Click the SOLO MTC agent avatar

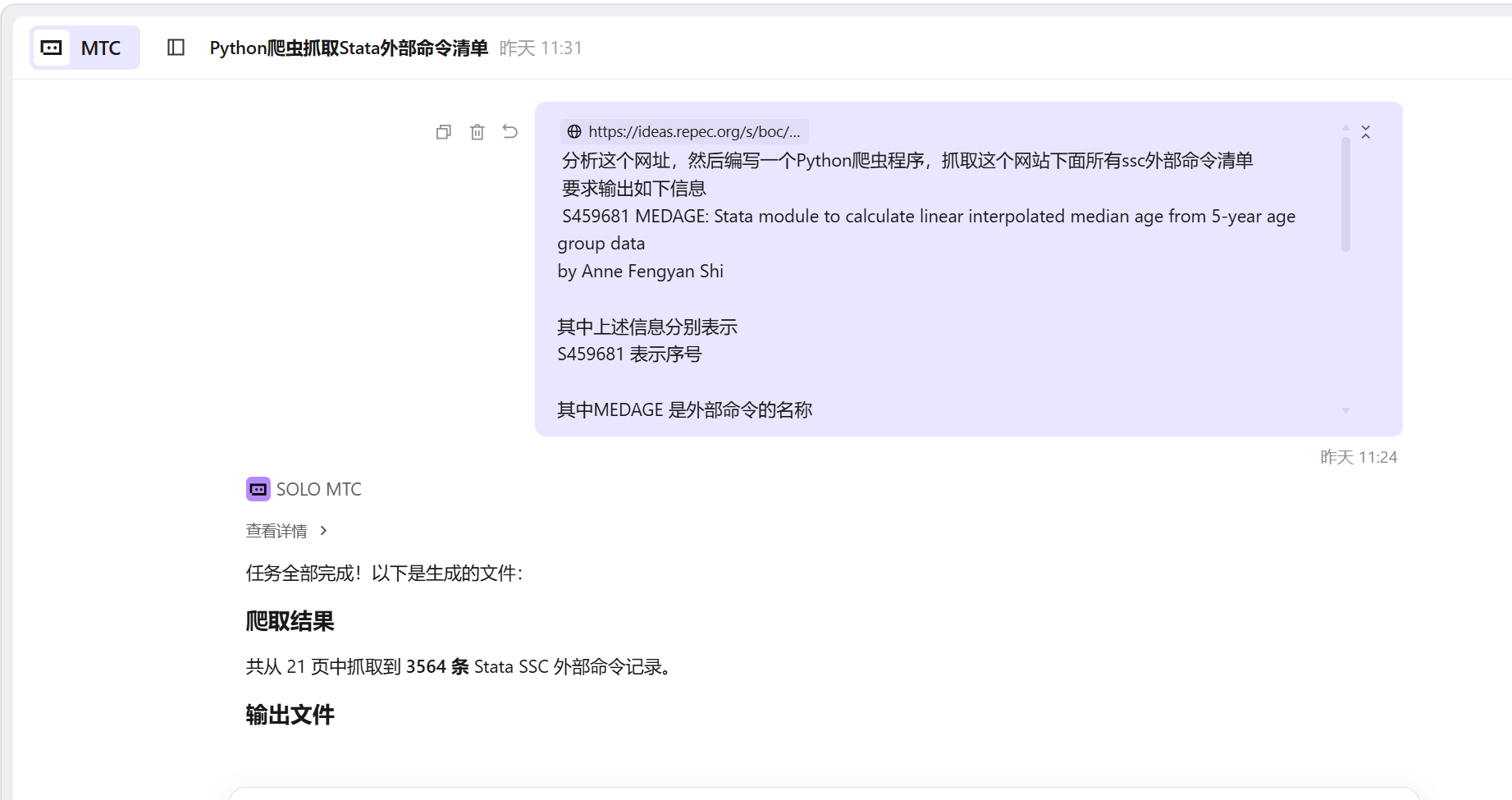click(258, 490)
